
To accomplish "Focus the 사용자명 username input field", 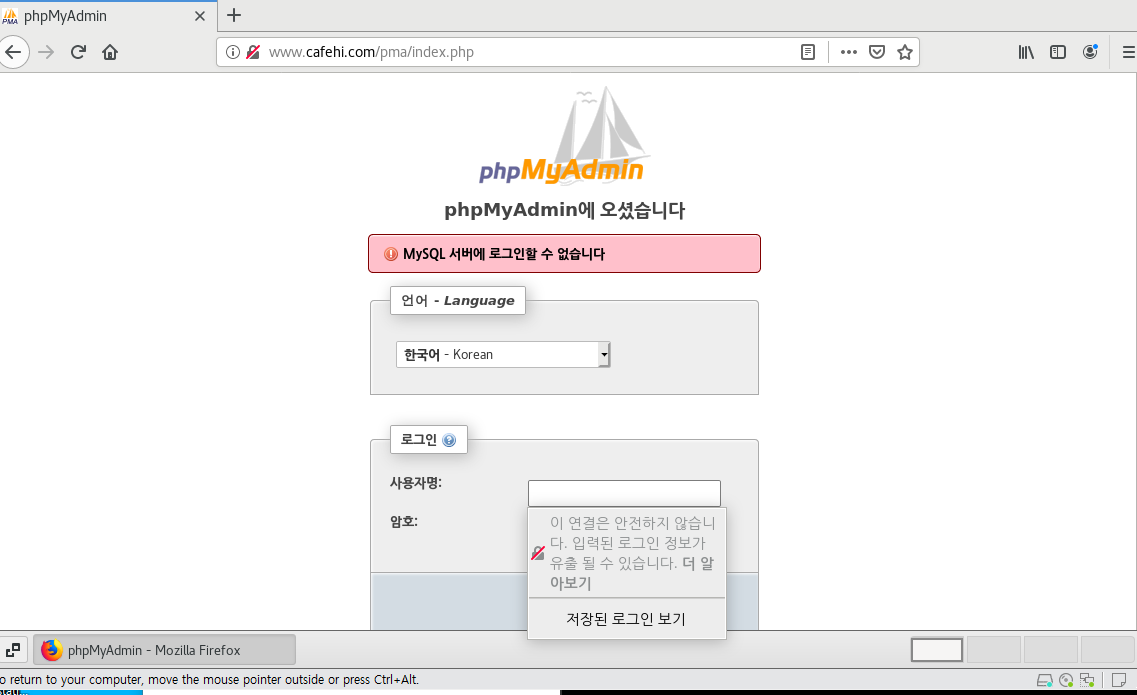I will [624, 493].
